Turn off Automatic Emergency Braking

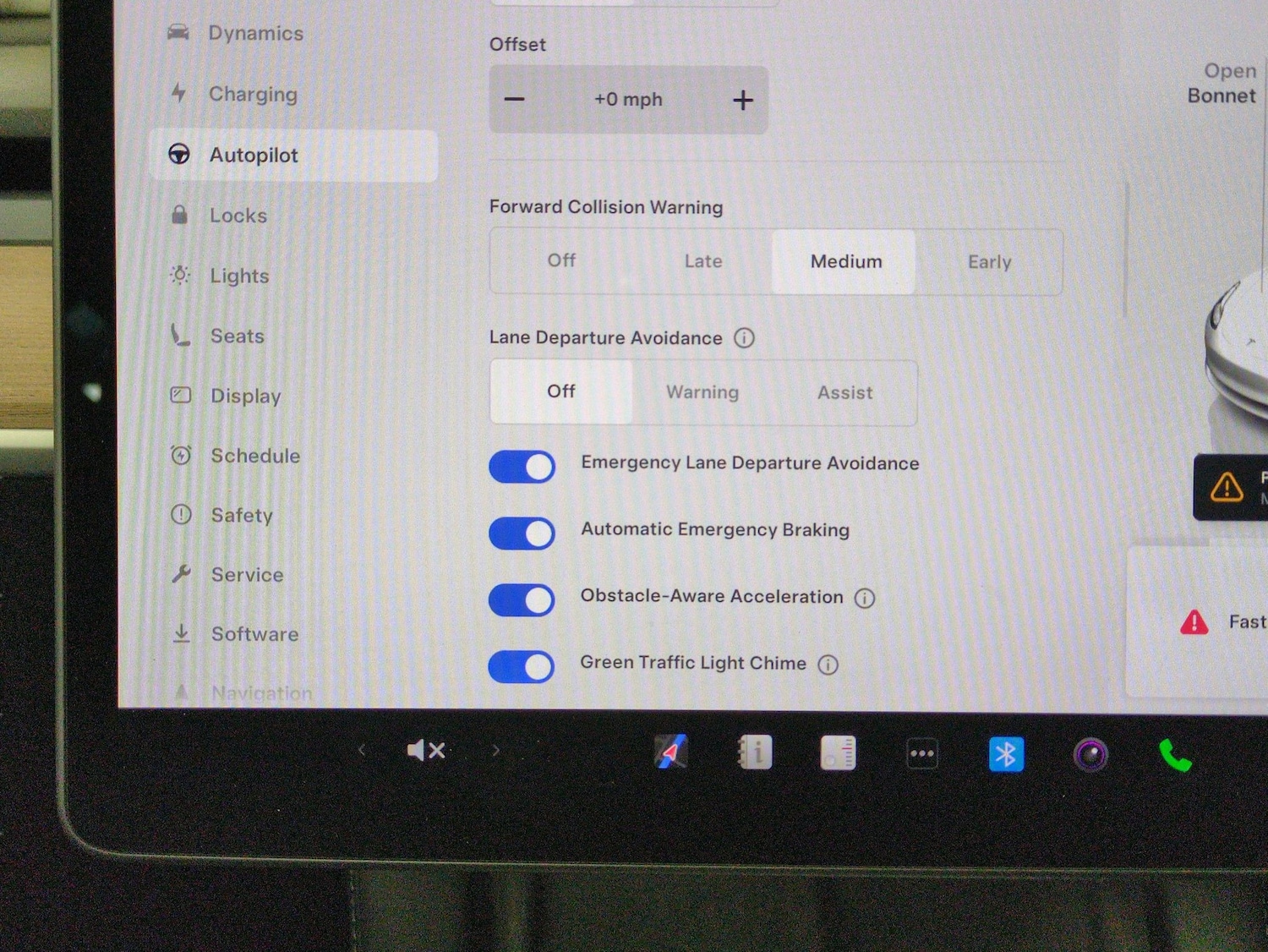pyautogui.click(x=522, y=533)
